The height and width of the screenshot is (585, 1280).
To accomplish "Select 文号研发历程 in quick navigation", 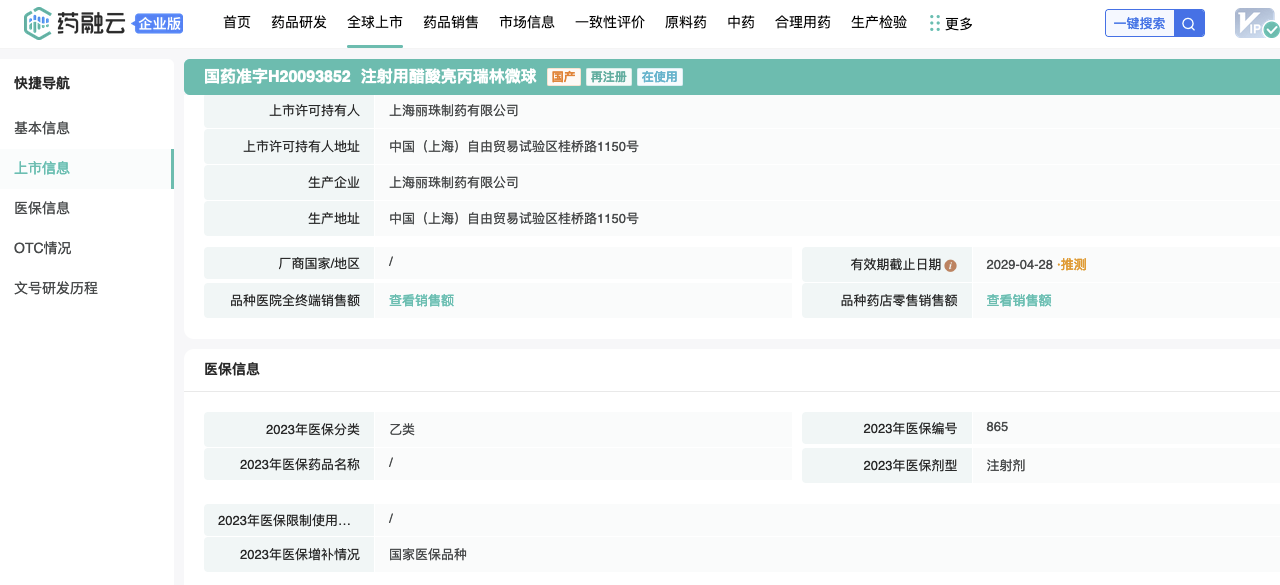I will tap(56, 288).
